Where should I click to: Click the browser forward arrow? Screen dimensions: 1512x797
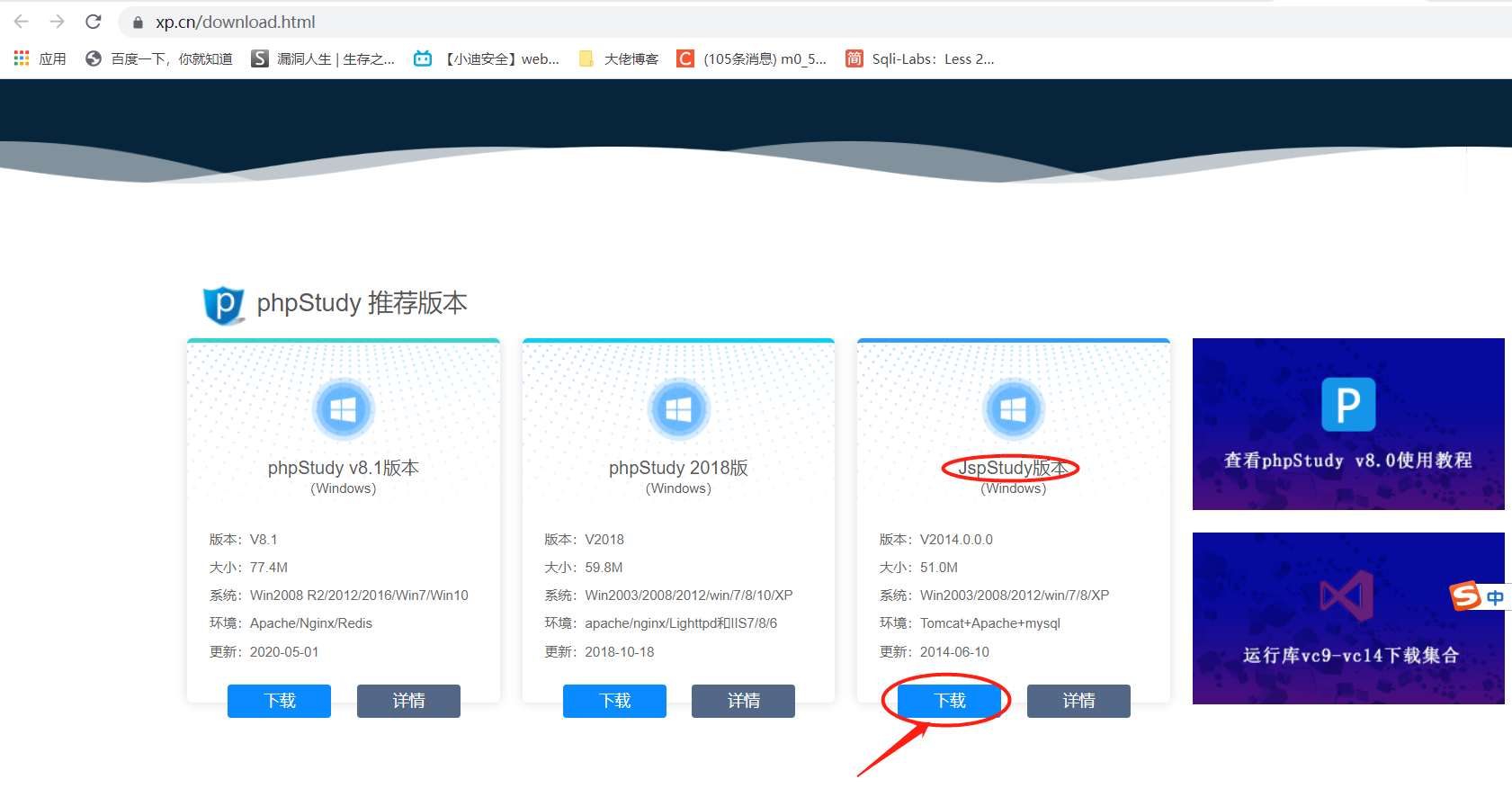(58, 22)
